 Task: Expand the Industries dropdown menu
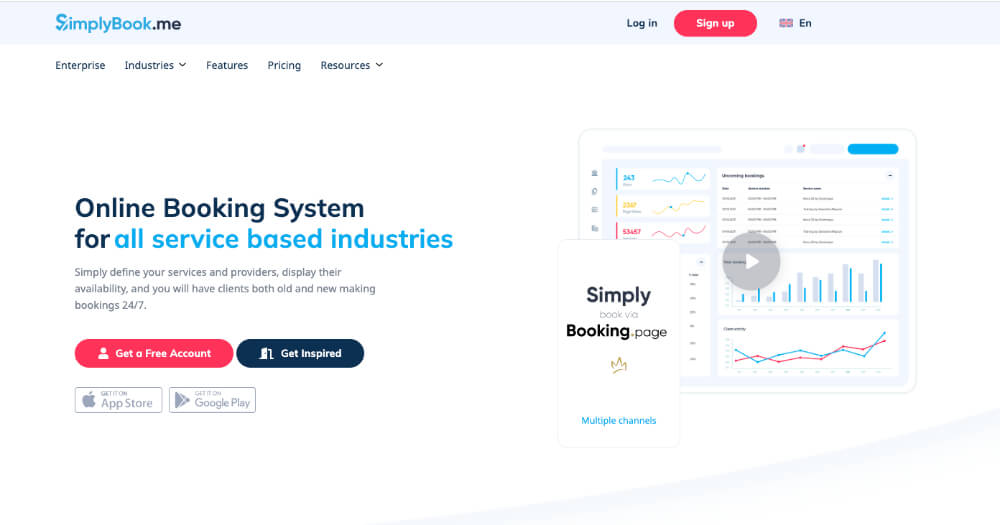coord(155,65)
